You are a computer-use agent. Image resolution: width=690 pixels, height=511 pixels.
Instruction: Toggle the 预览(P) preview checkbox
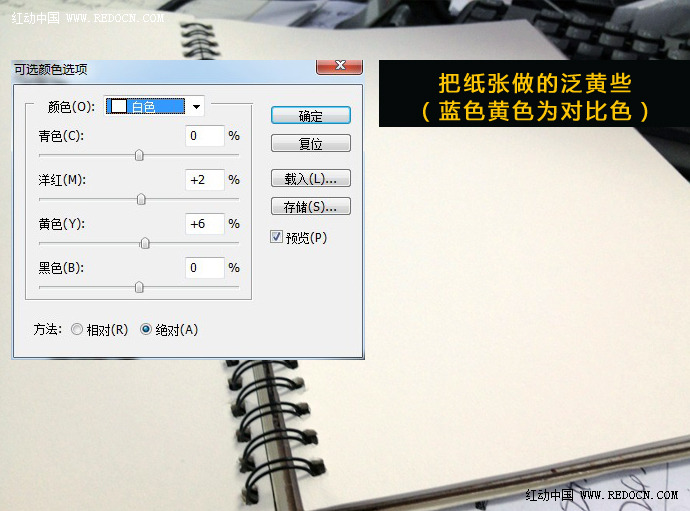tap(276, 237)
